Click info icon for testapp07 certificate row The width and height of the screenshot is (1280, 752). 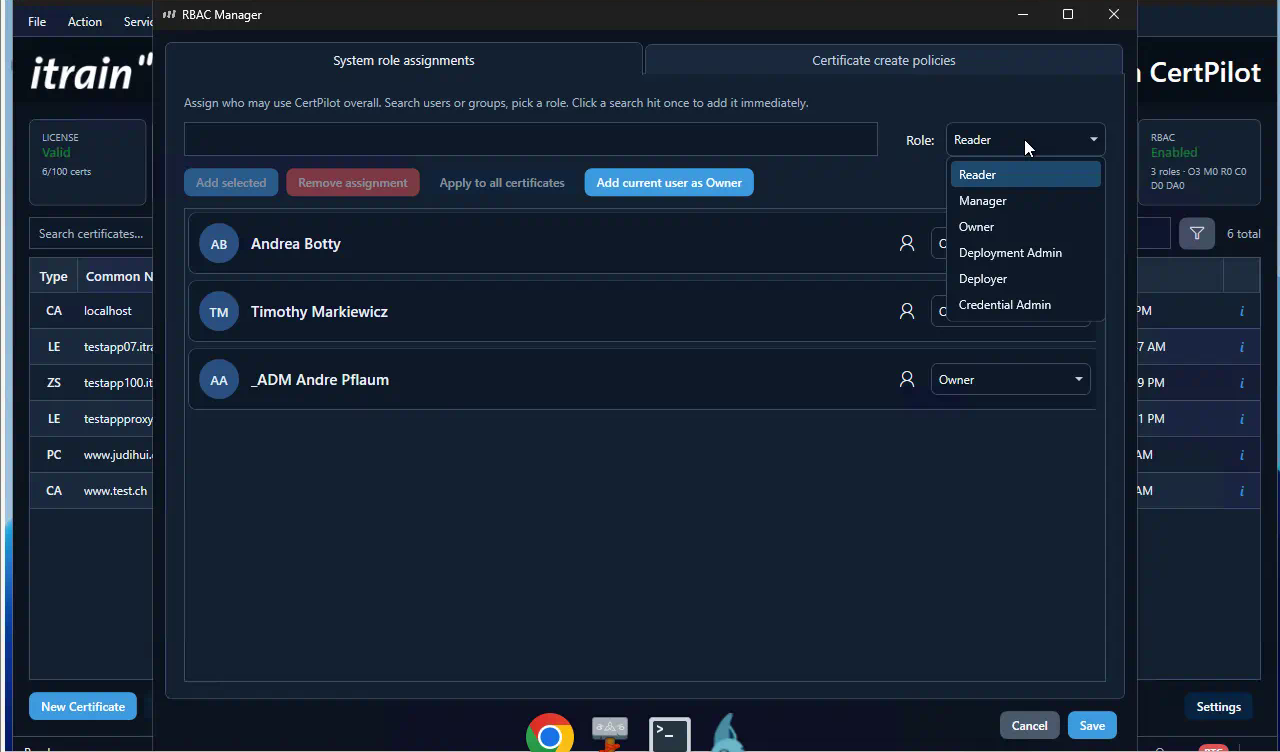pos(1242,347)
